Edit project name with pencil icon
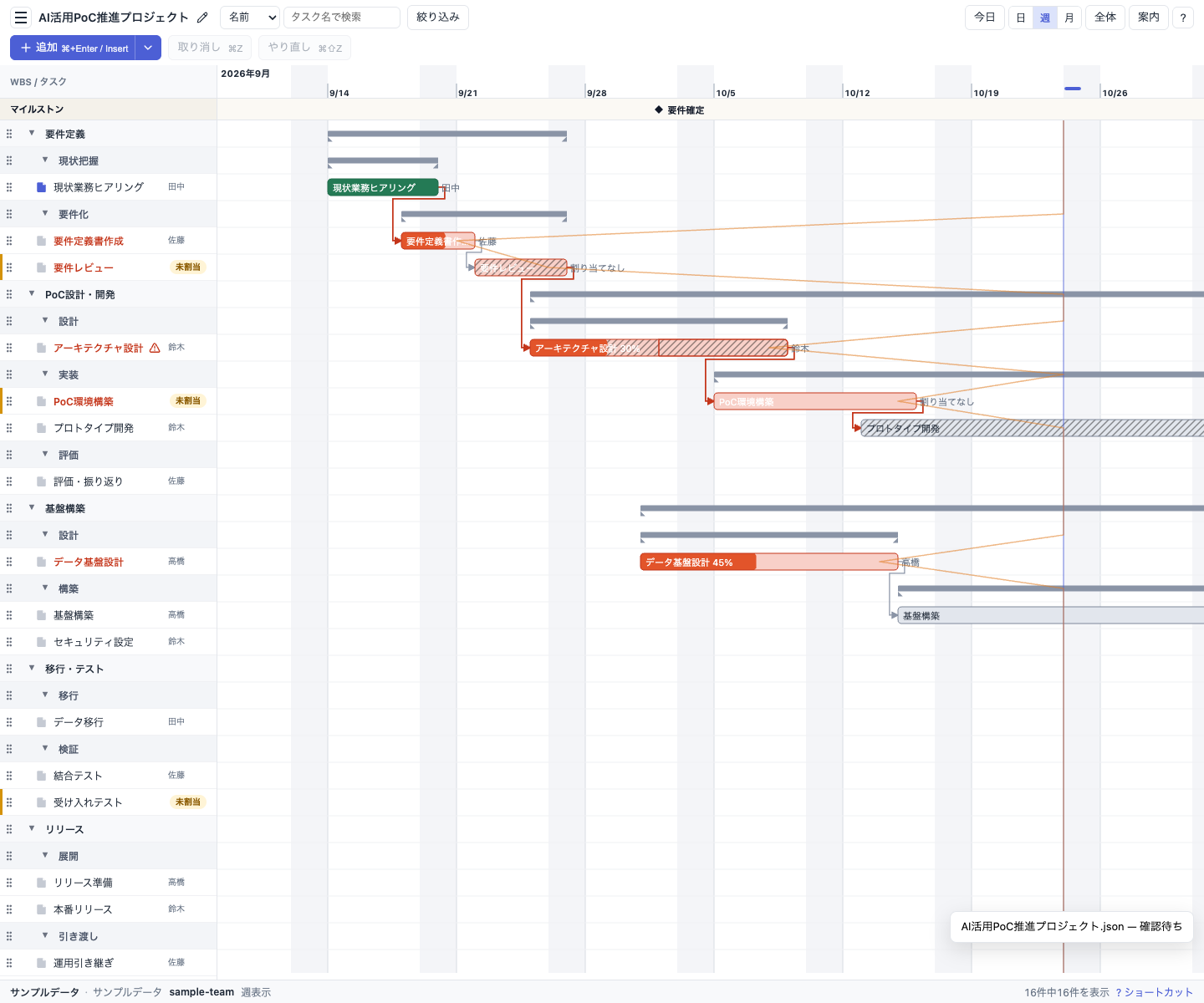Viewport: 1204px width, 1003px height. (x=202, y=18)
